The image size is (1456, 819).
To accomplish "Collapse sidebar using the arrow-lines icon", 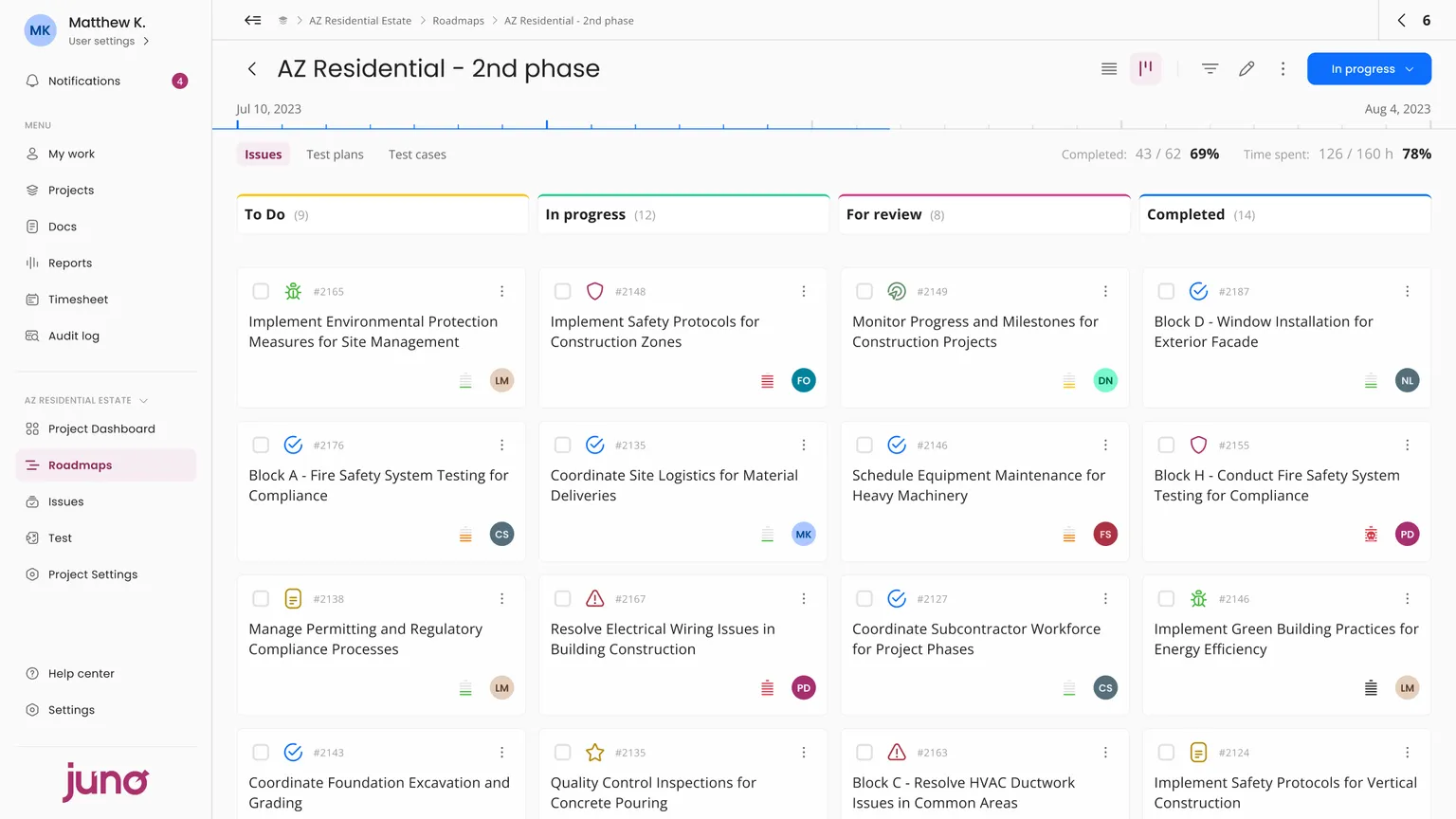I will coord(252,20).
